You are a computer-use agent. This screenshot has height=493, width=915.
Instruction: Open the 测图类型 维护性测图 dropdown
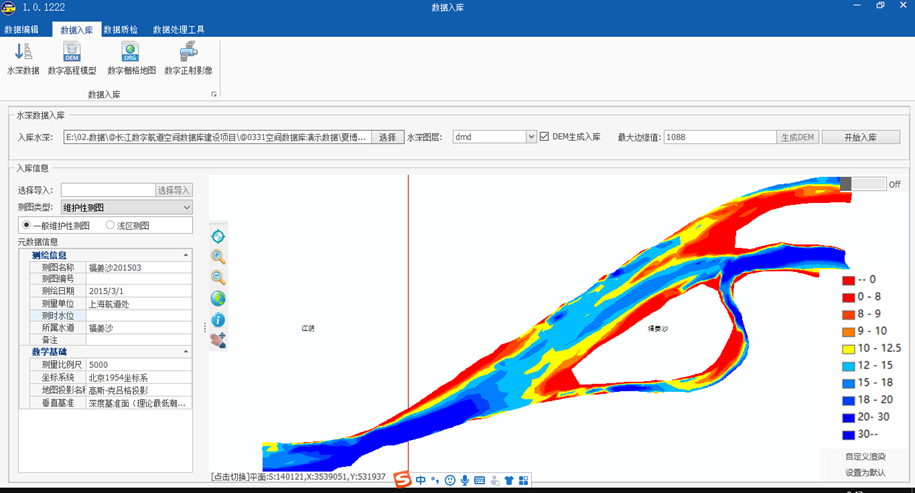coord(186,207)
